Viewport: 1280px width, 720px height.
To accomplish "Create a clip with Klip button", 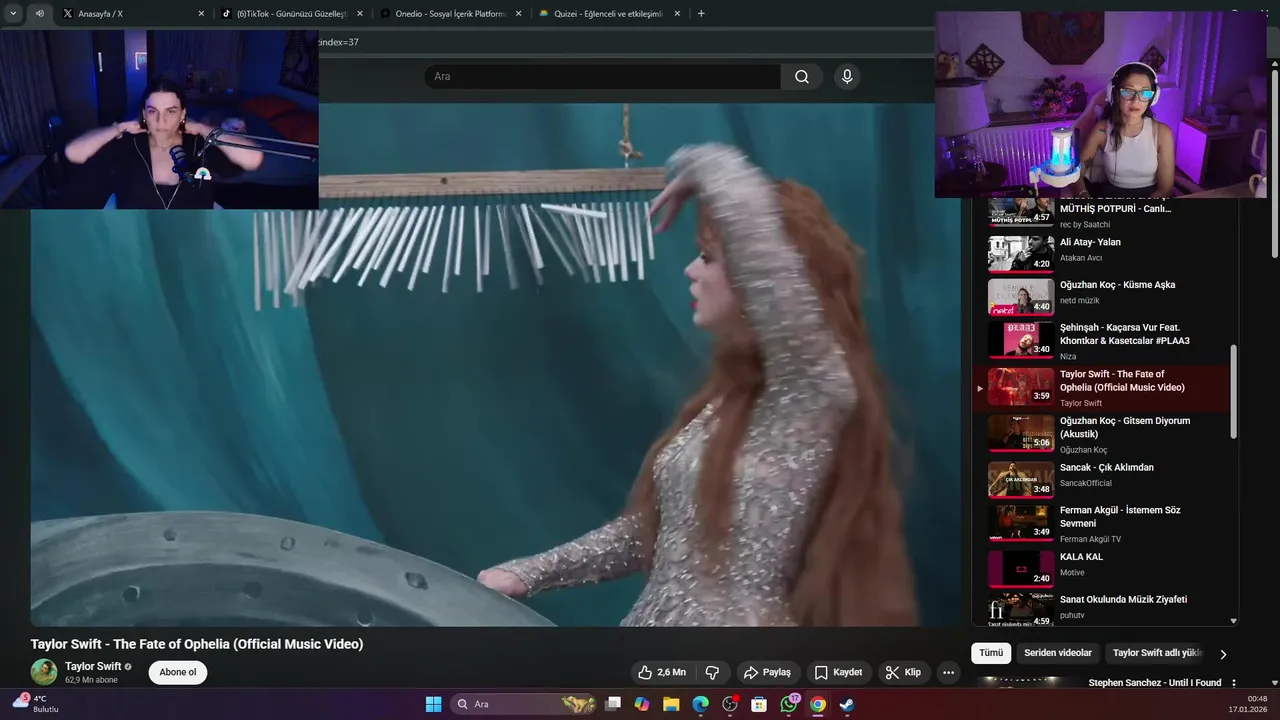I will tap(903, 672).
